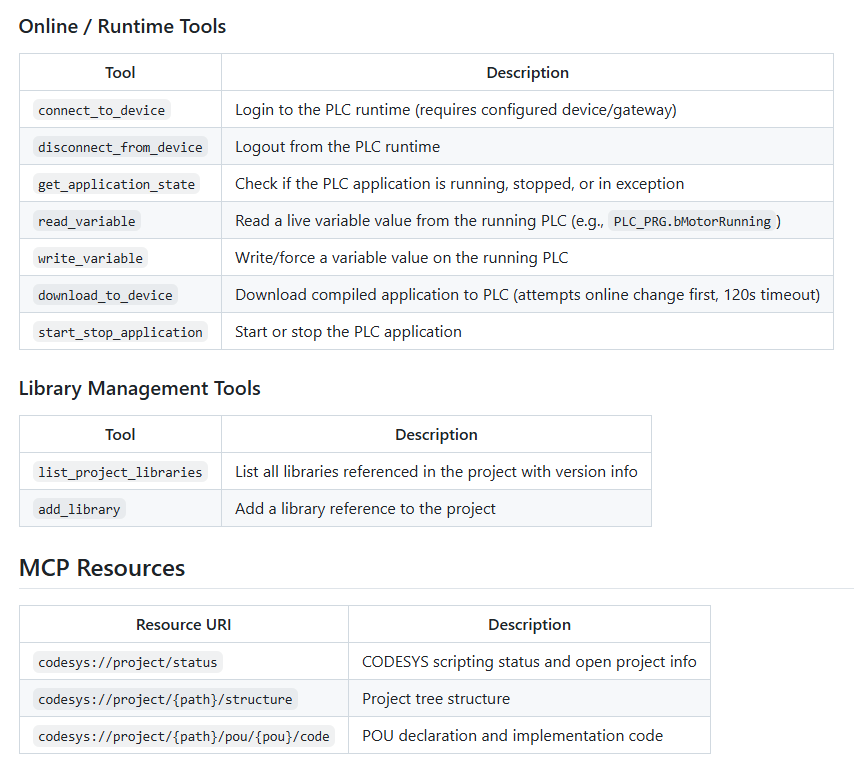Click 'Add a library reference to the project' text
Screen dimensions: 854x760
(365, 509)
